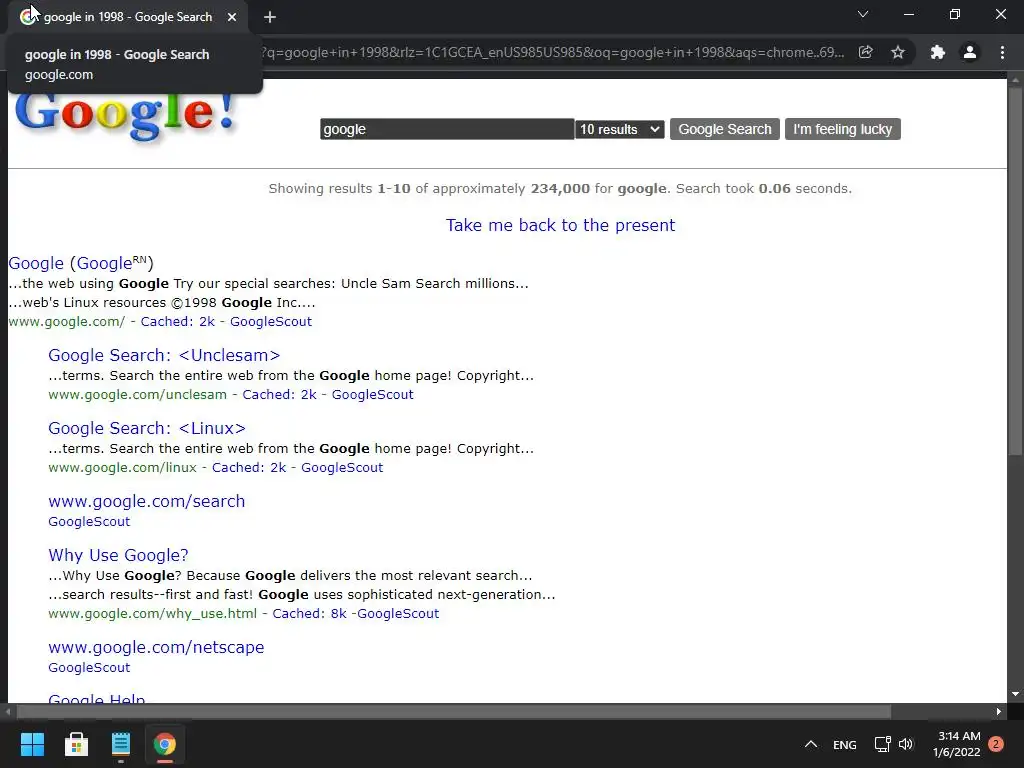Open 'www.google.com/search' result title

point(147,502)
